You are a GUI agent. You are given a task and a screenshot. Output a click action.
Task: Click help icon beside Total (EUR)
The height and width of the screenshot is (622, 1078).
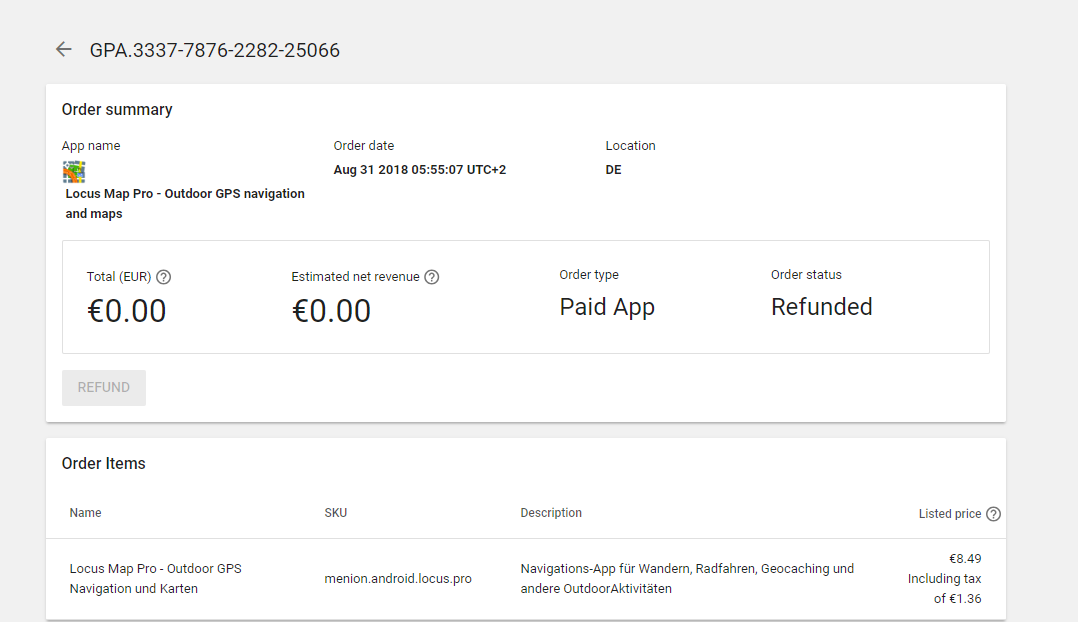coord(164,277)
